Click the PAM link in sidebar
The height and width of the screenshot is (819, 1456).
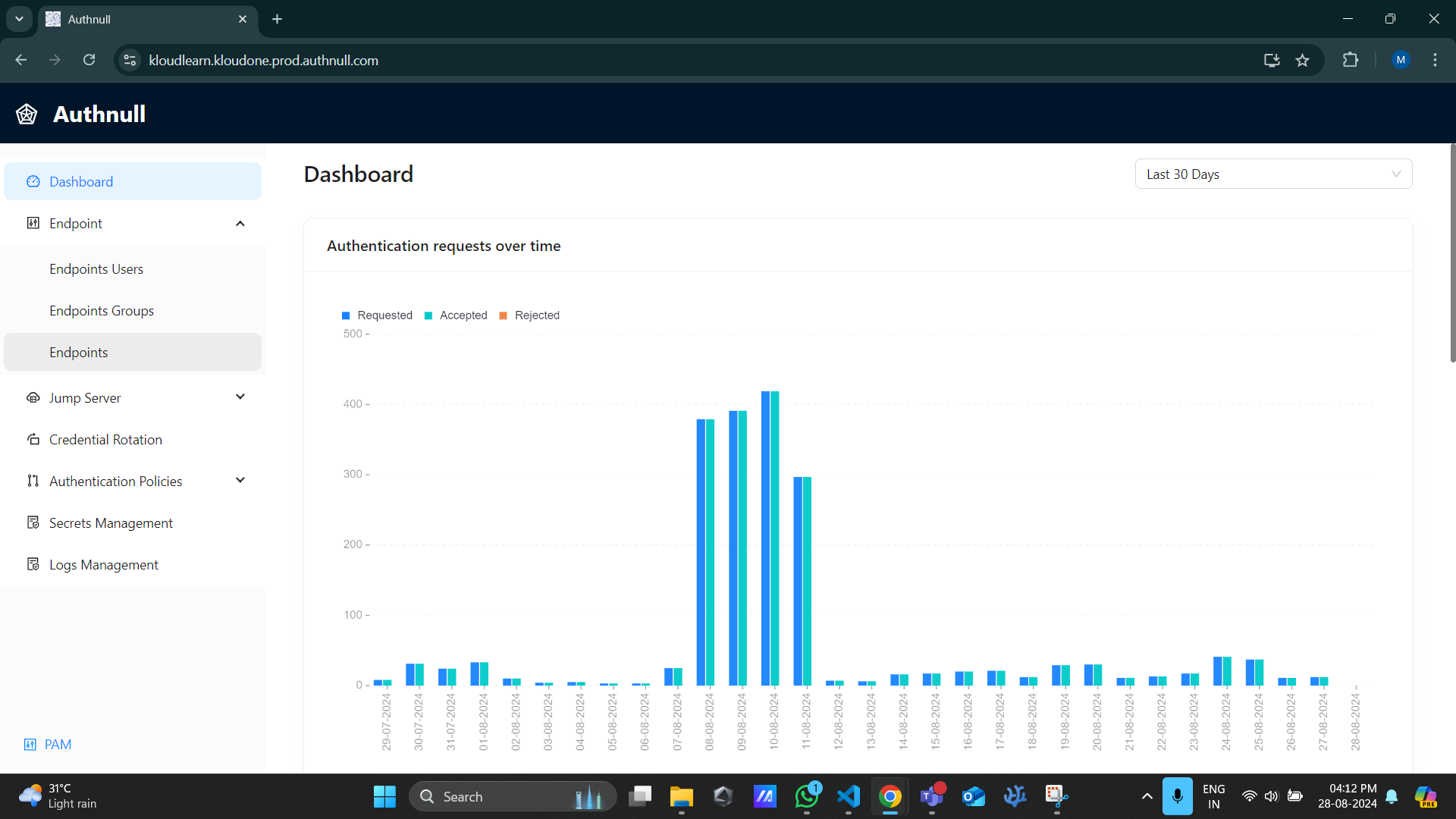[x=58, y=745]
